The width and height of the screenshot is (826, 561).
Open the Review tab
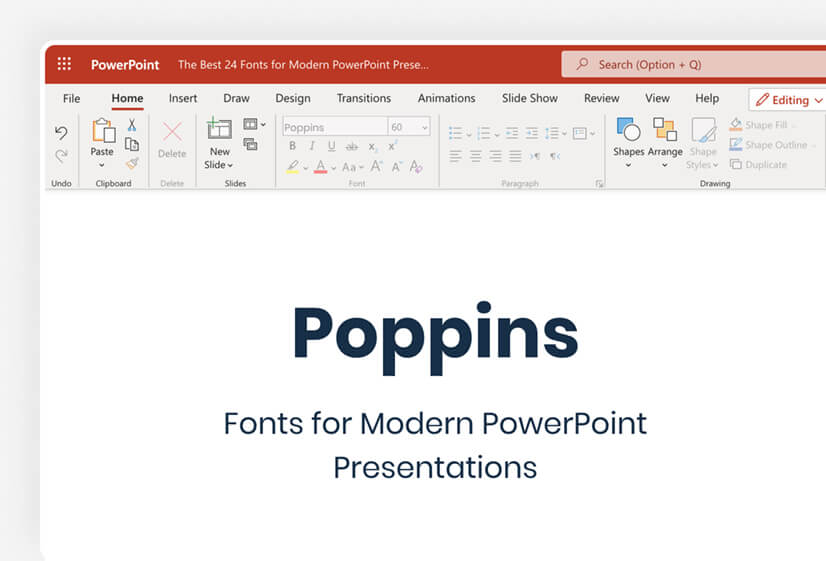602,99
